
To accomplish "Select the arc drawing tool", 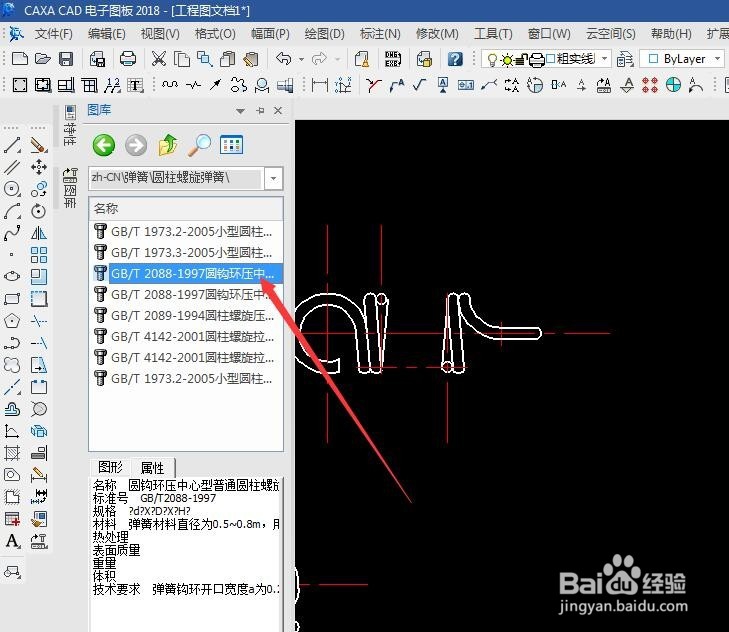I will 12,211.
